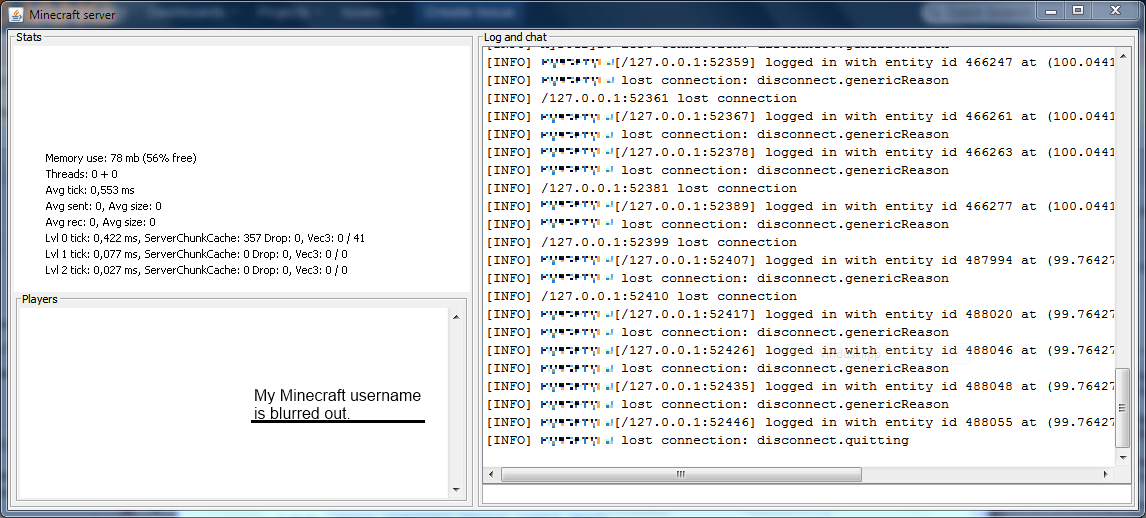
Task: Close the Minecraft server window
Action: pyautogui.click(x=1115, y=10)
